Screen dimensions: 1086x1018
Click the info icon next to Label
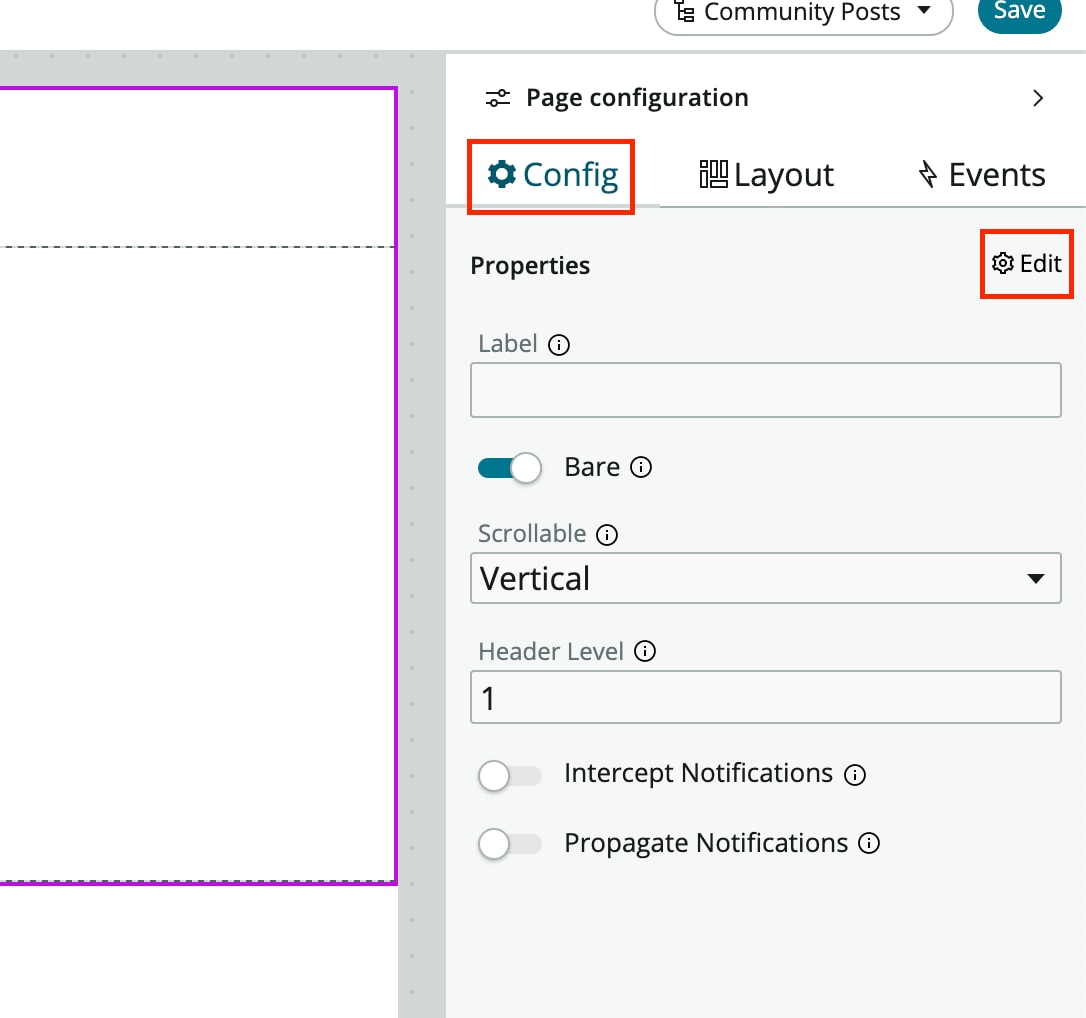pos(559,344)
